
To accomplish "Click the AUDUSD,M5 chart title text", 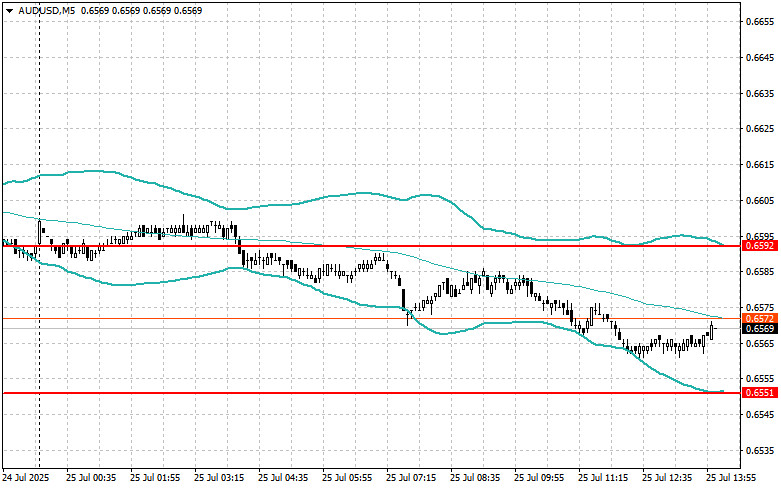I will 47,10.
